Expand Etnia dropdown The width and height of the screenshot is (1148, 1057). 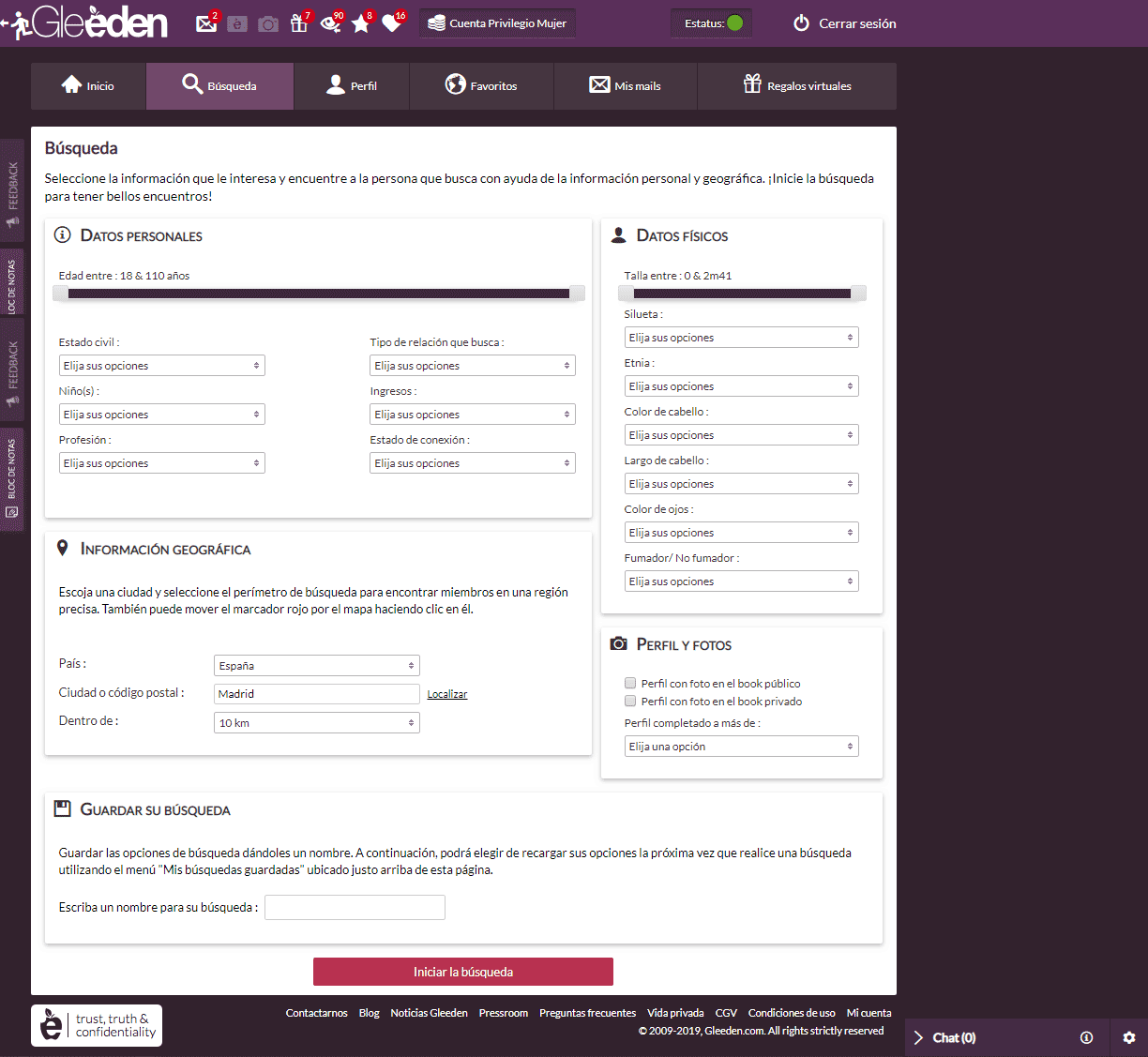pyautogui.click(x=742, y=386)
